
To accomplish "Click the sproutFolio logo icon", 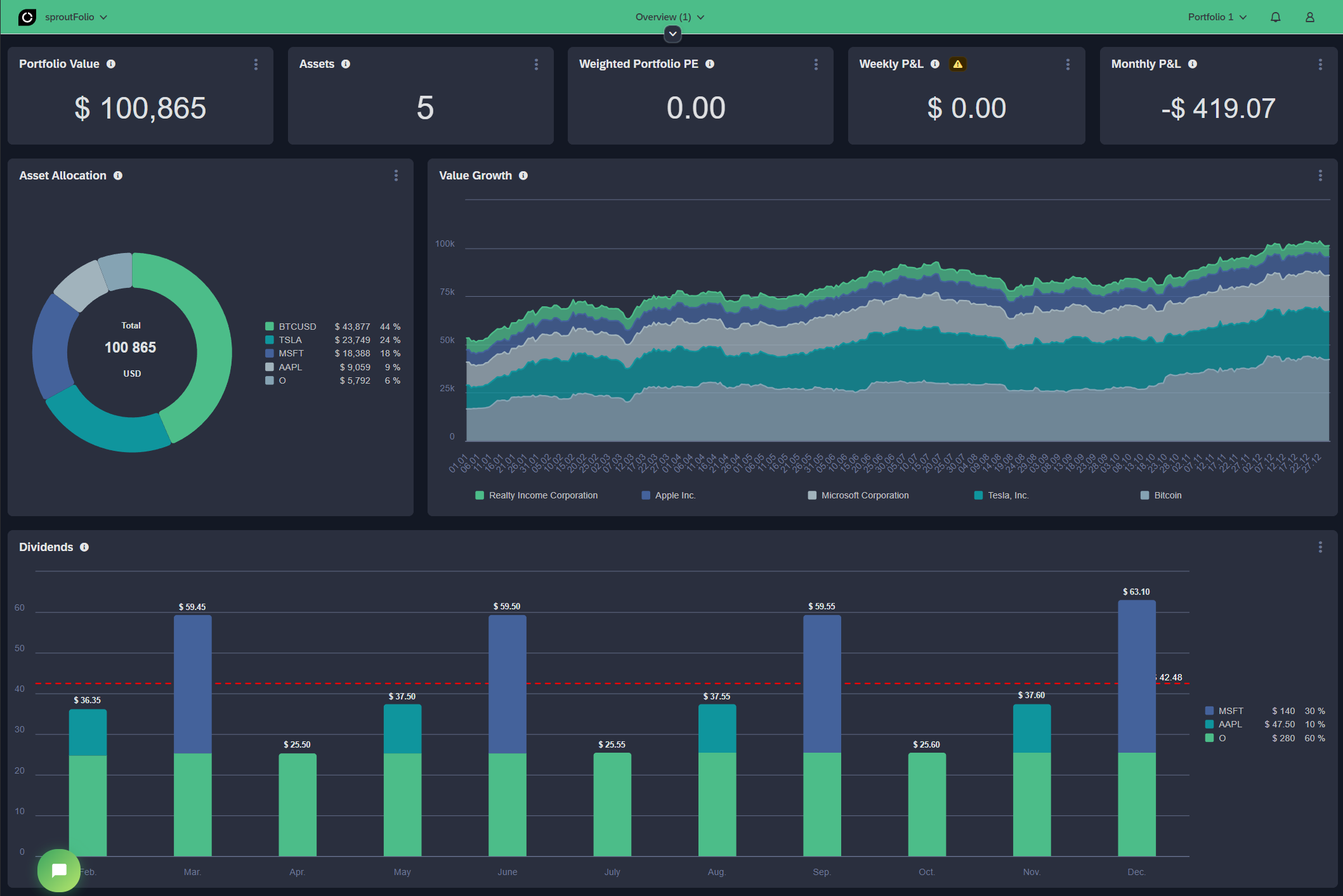I will pos(28,17).
